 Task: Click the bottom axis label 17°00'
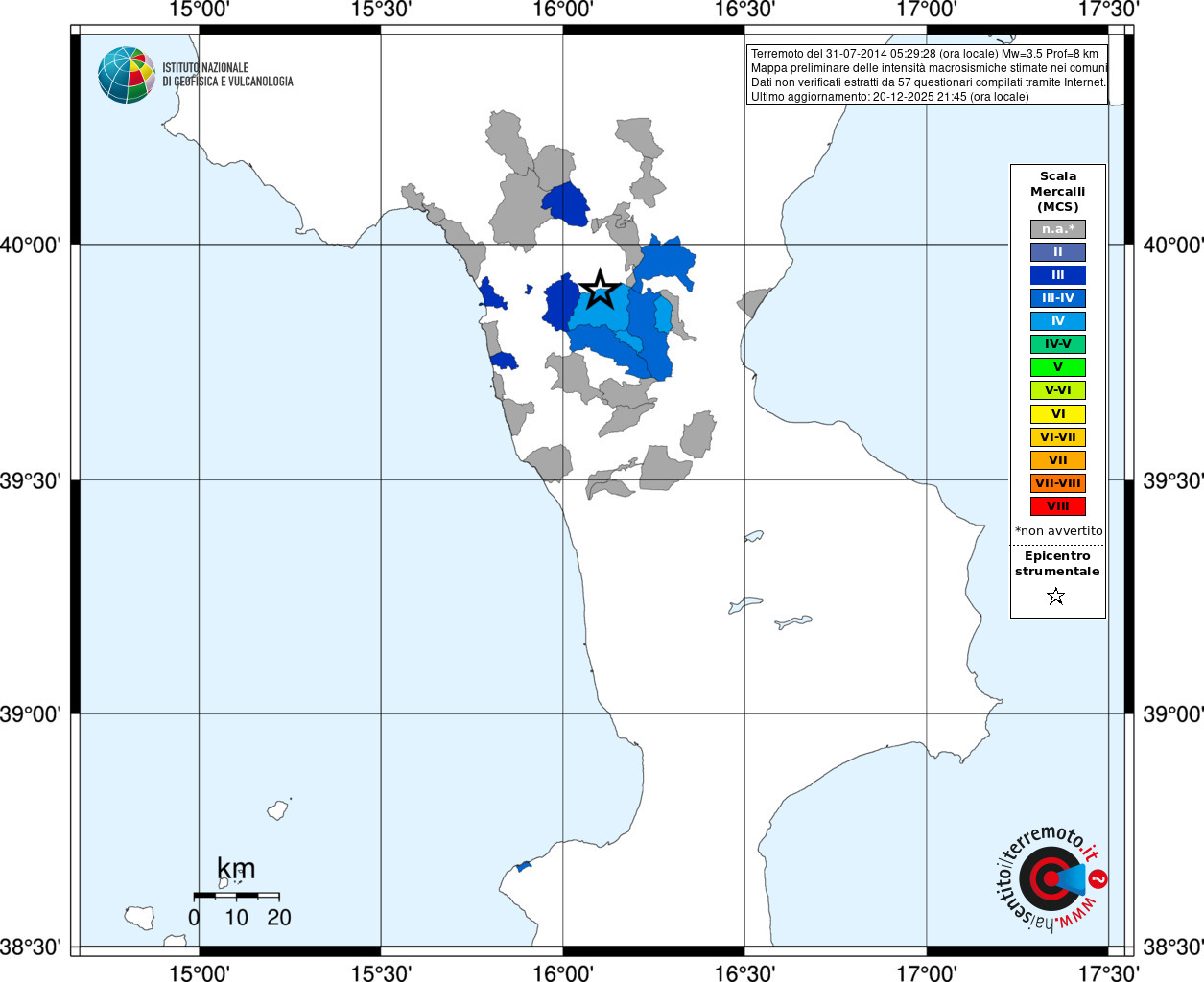tap(927, 973)
